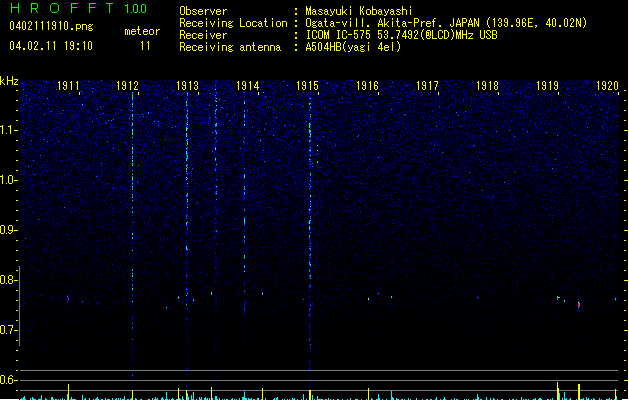Click the 1.0 kHz frequency label
The height and width of the screenshot is (400, 629).
click(x=8, y=180)
